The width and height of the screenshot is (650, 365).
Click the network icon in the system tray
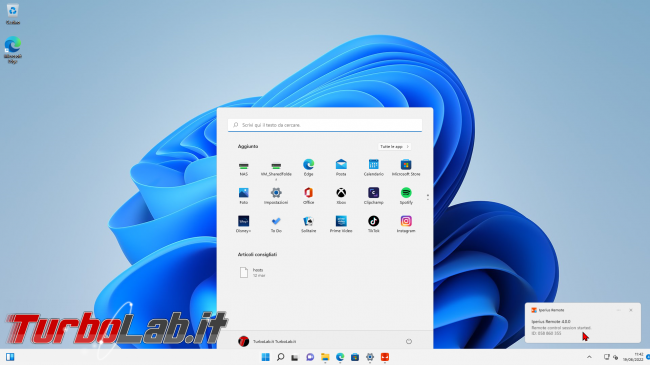pos(606,357)
